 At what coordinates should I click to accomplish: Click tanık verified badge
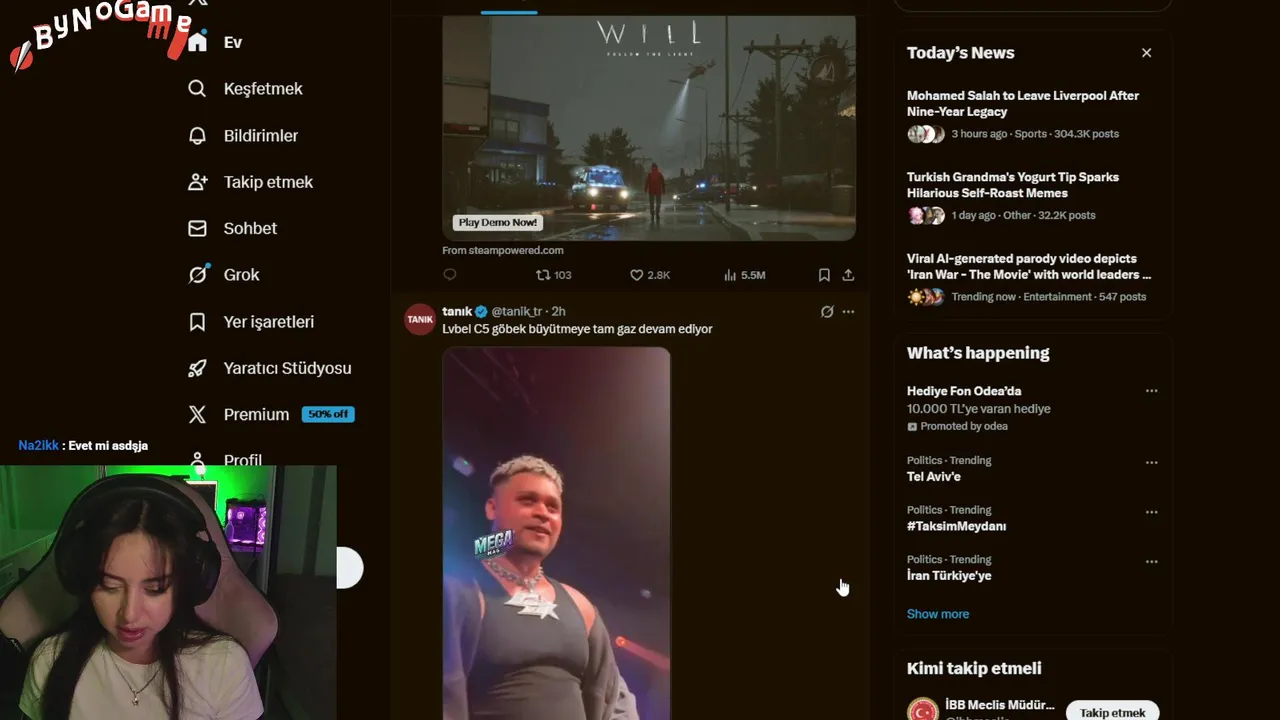point(481,312)
